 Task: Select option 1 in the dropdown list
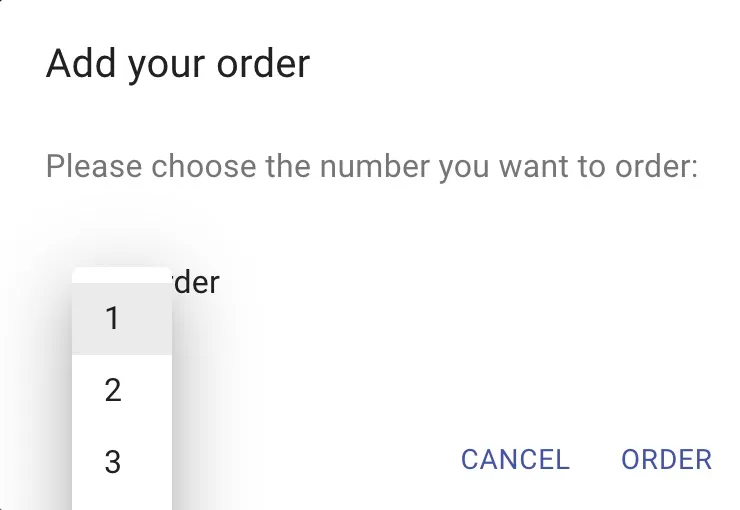click(112, 319)
